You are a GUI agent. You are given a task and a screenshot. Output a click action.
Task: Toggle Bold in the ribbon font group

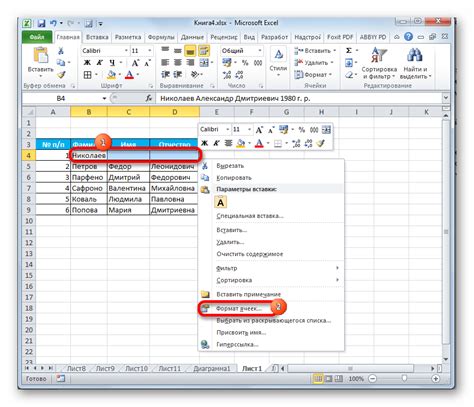87,63
